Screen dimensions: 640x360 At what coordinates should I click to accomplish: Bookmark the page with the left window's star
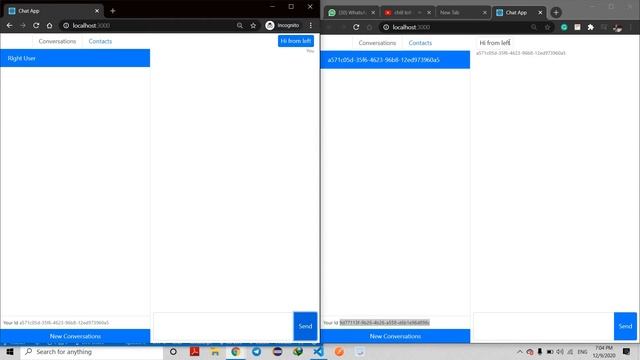click(x=253, y=25)
